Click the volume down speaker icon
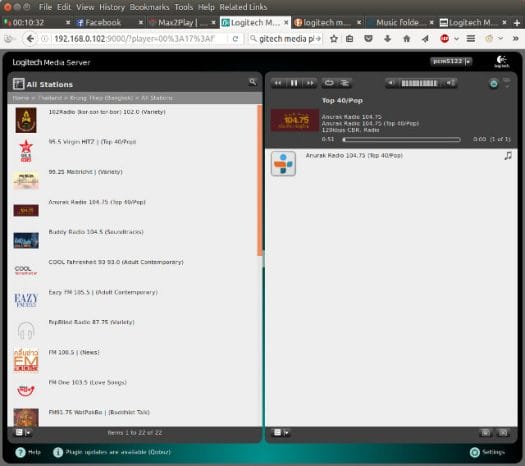Image resolution: width=525 pixels, height=466 pixels. (x=390, y=83)
